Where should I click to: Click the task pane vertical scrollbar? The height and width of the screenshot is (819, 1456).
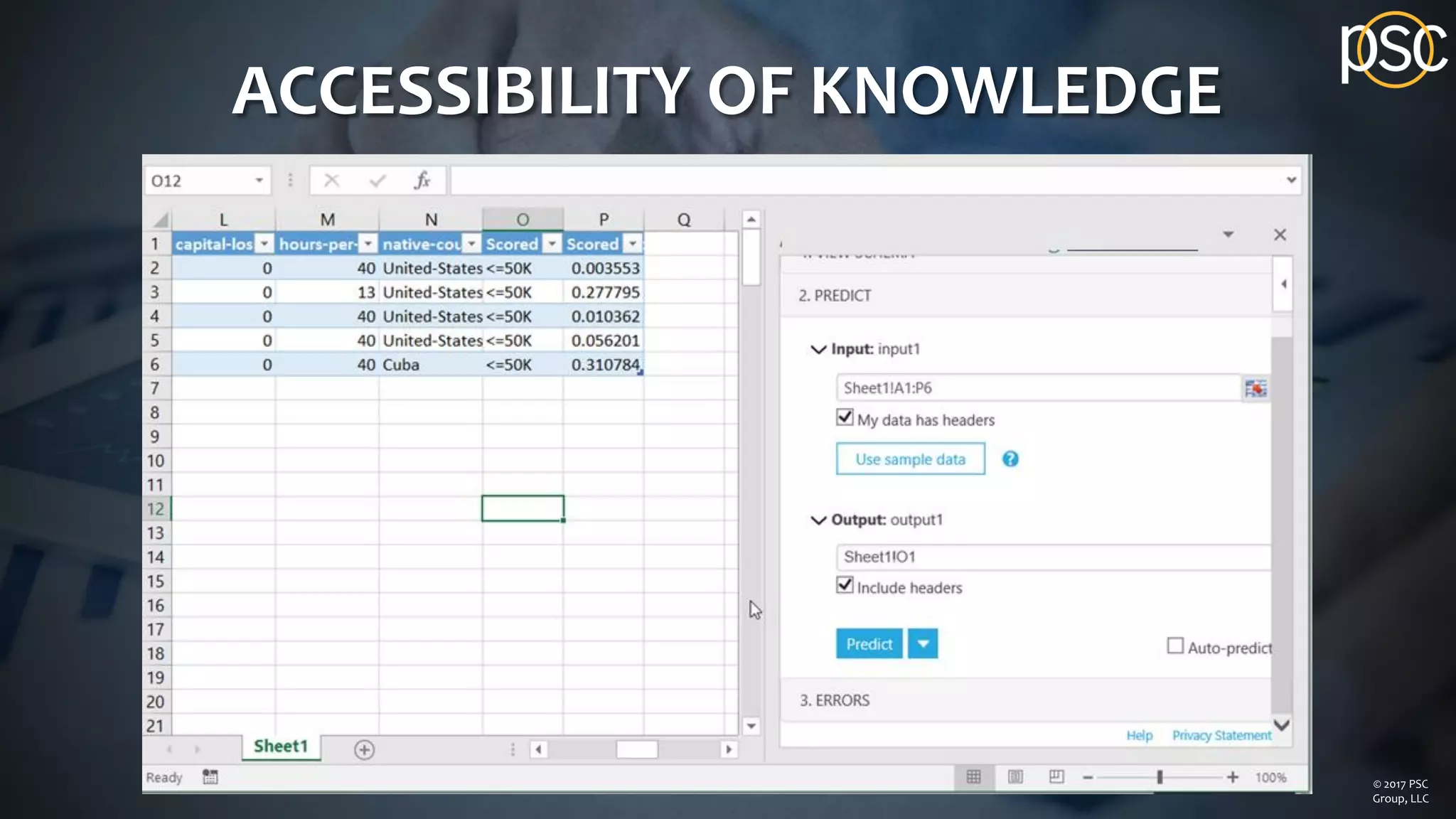[1282, 525]
